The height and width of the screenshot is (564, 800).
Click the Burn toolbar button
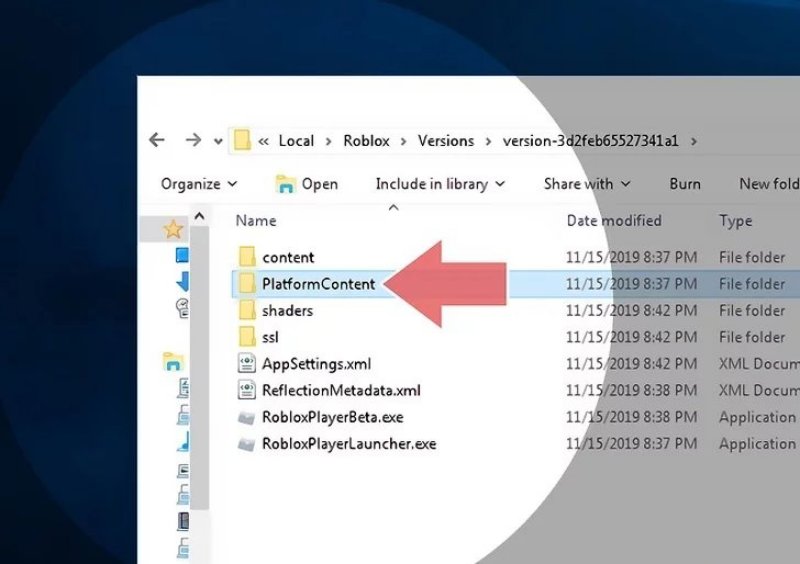pyautogui.click(x=685, y=184)
